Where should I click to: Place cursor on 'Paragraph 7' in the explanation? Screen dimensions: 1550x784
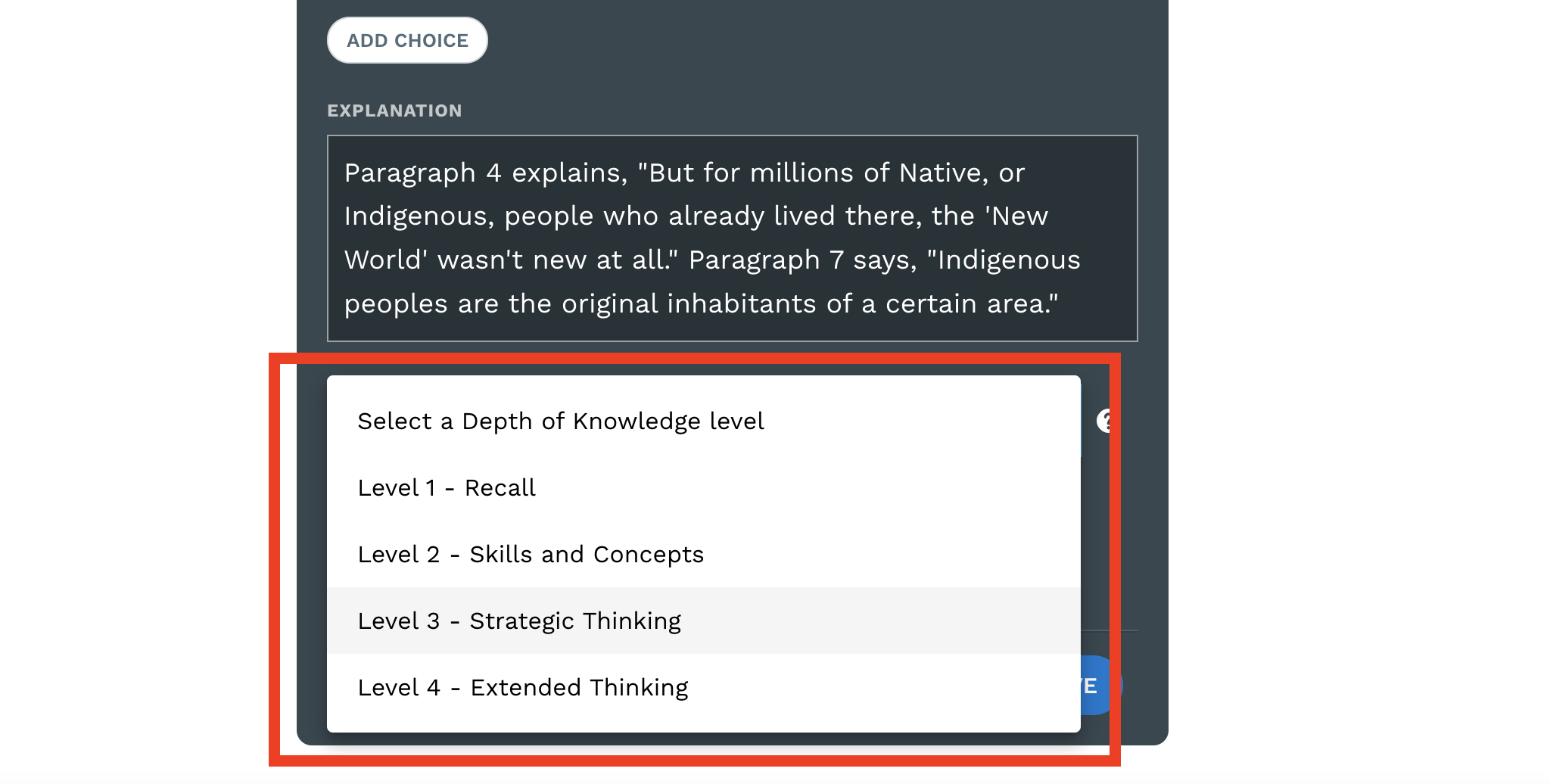tap(767, 260)
